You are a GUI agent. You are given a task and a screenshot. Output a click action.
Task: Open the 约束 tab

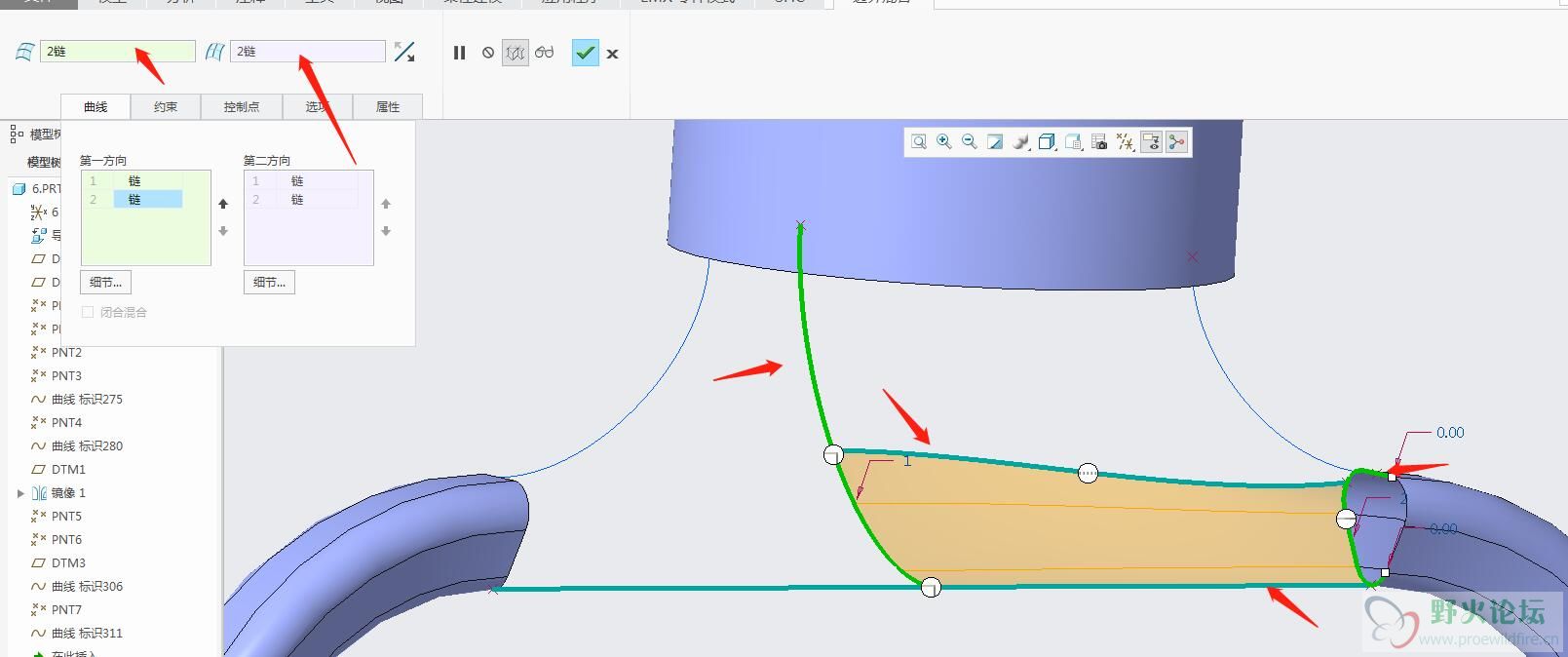(166, 106)
